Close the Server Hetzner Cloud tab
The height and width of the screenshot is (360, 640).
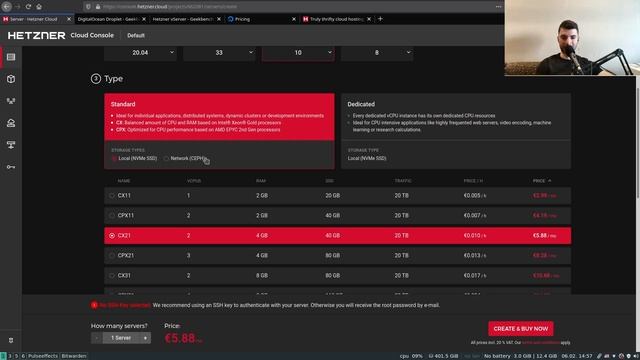[69, 19]
